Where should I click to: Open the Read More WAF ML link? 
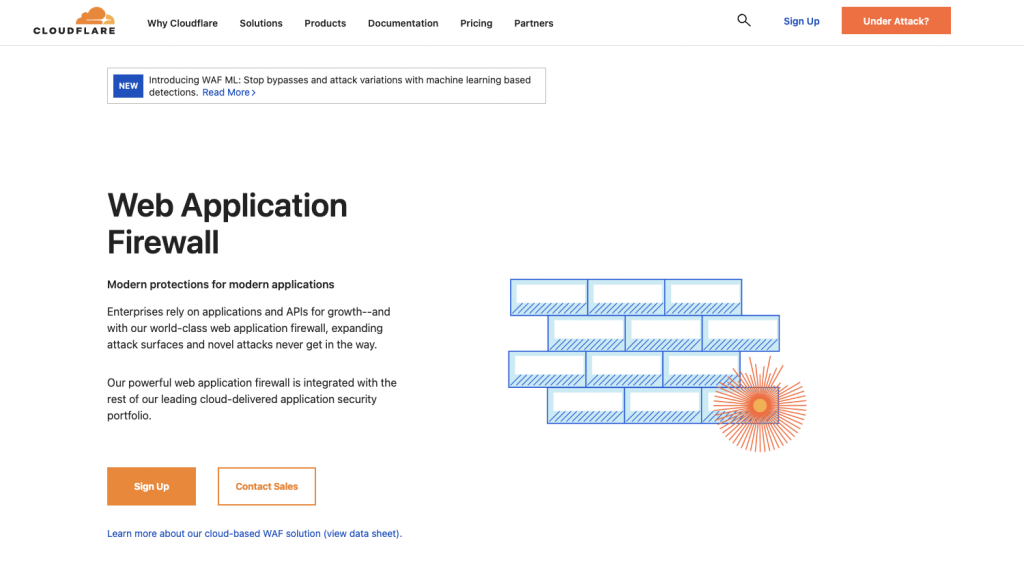pos(229,93)
